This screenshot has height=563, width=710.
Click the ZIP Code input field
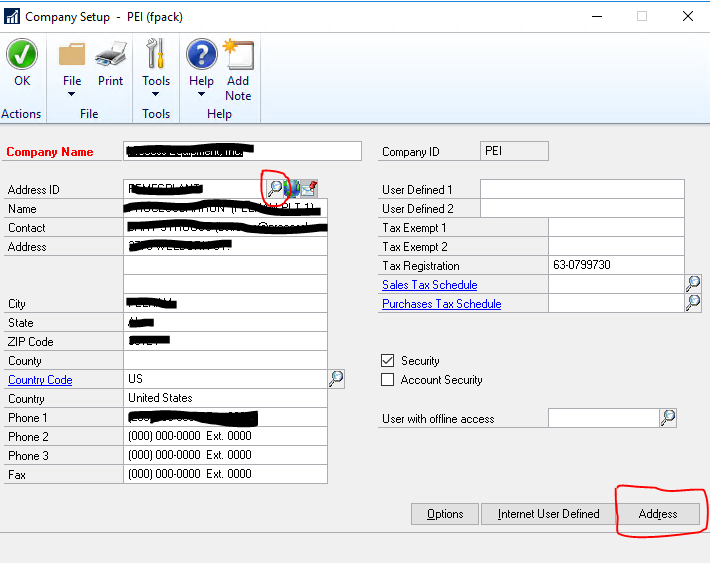225,341
